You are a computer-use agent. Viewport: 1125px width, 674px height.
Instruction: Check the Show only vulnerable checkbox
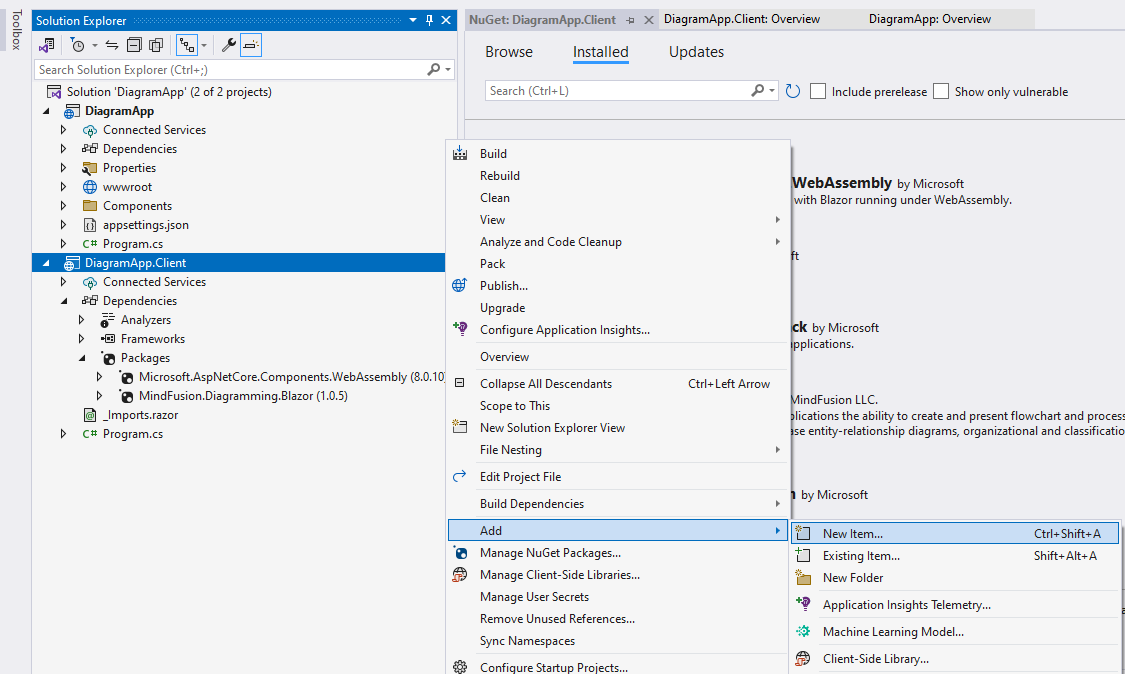941,91
